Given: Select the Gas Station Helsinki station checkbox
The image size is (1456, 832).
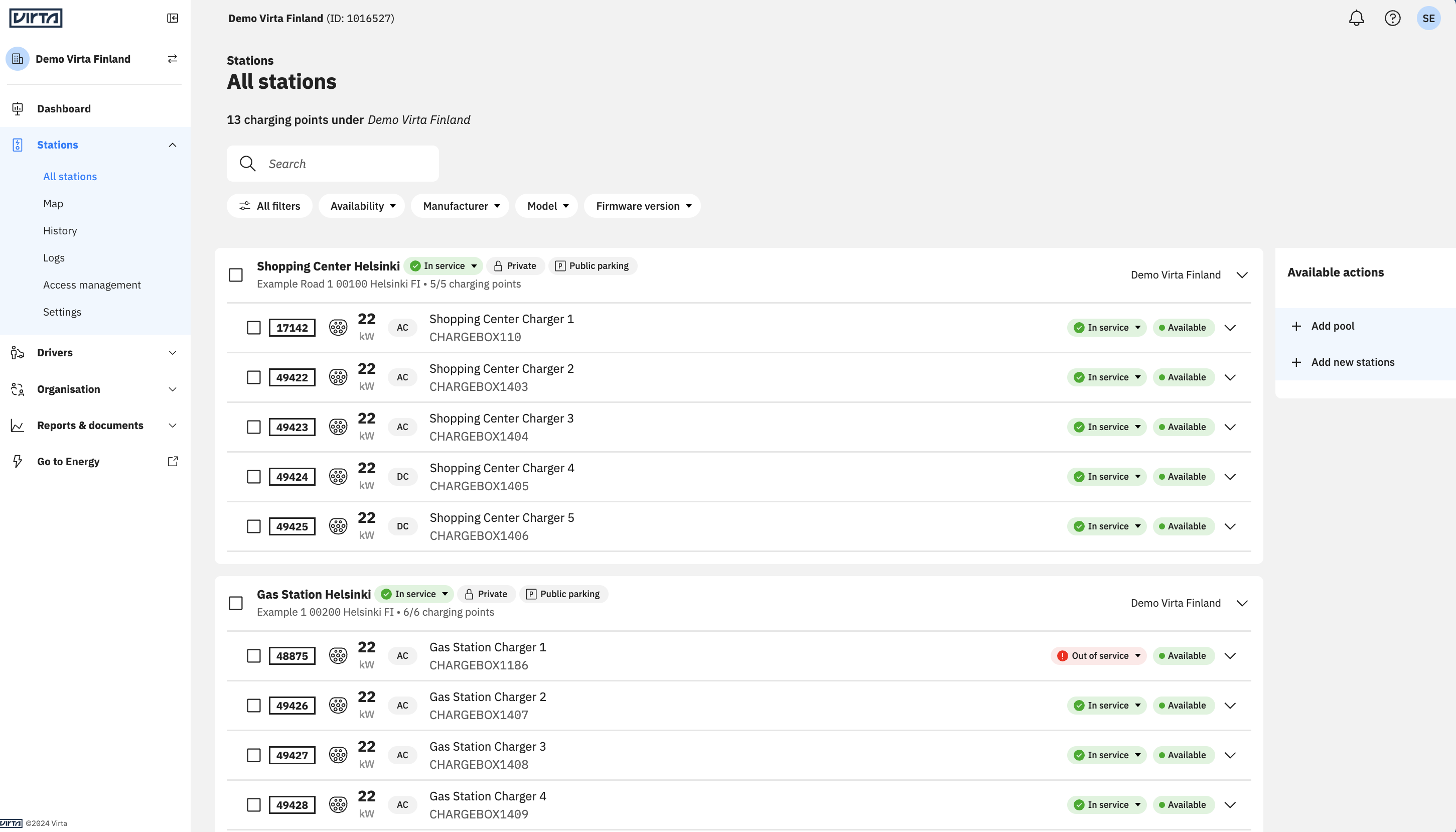Looking at the screenshot, I should [236, 604].
